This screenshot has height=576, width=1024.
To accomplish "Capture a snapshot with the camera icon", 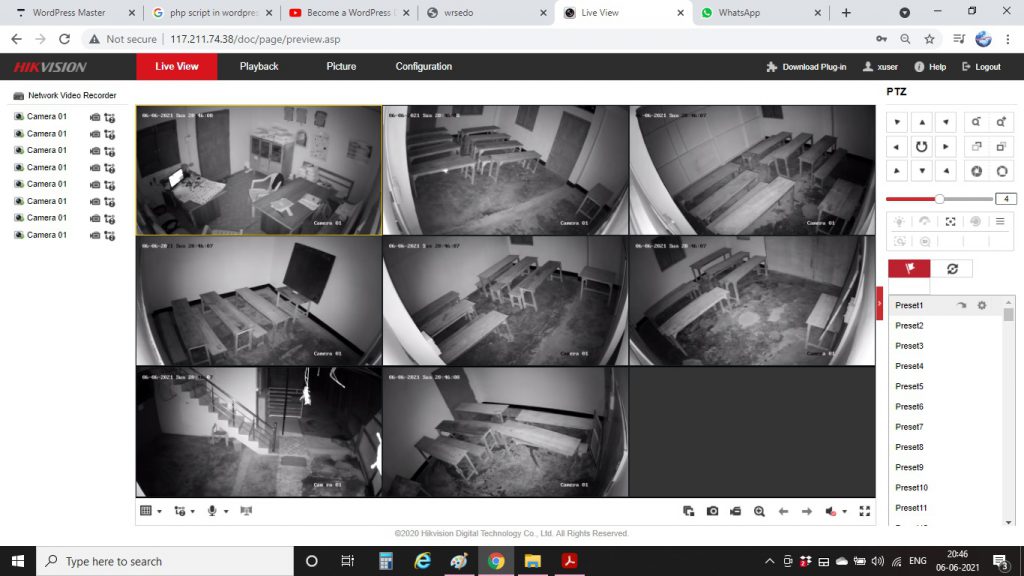I will [712, 511].
